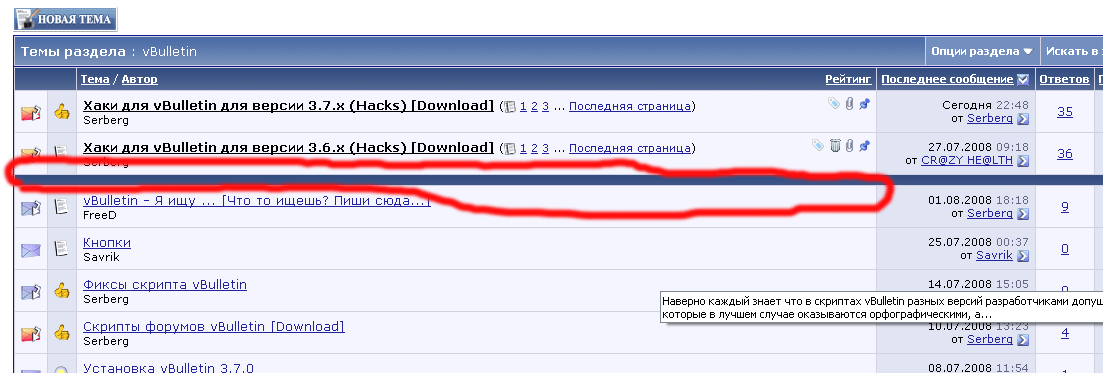1103x373 pixels.
Task: Click the tag icon on 3.7.x hacks thread
Action: point(834,104)
